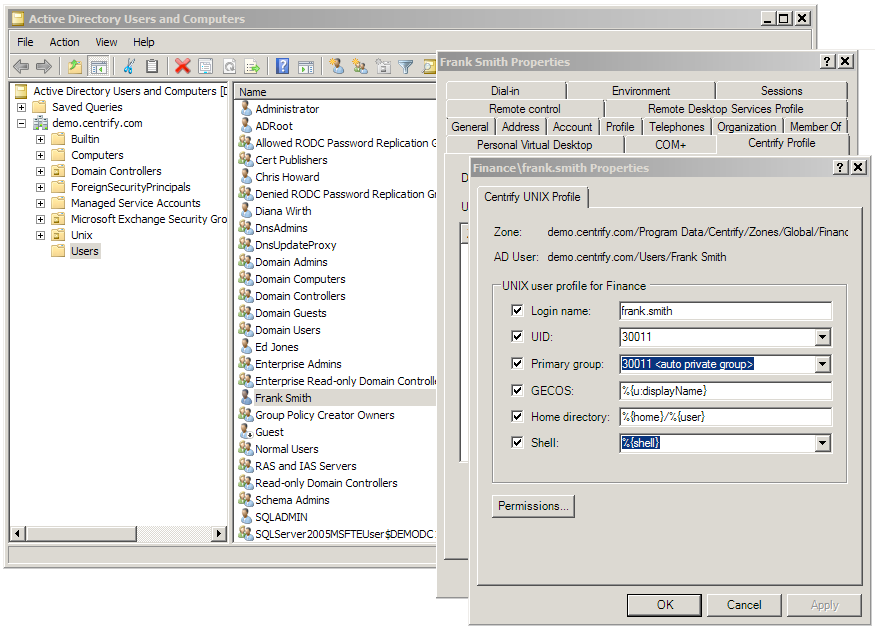Viewport: 875px width, 628px height.
Task: Click the demo.centrify.com domain icon
Action: 40,123
